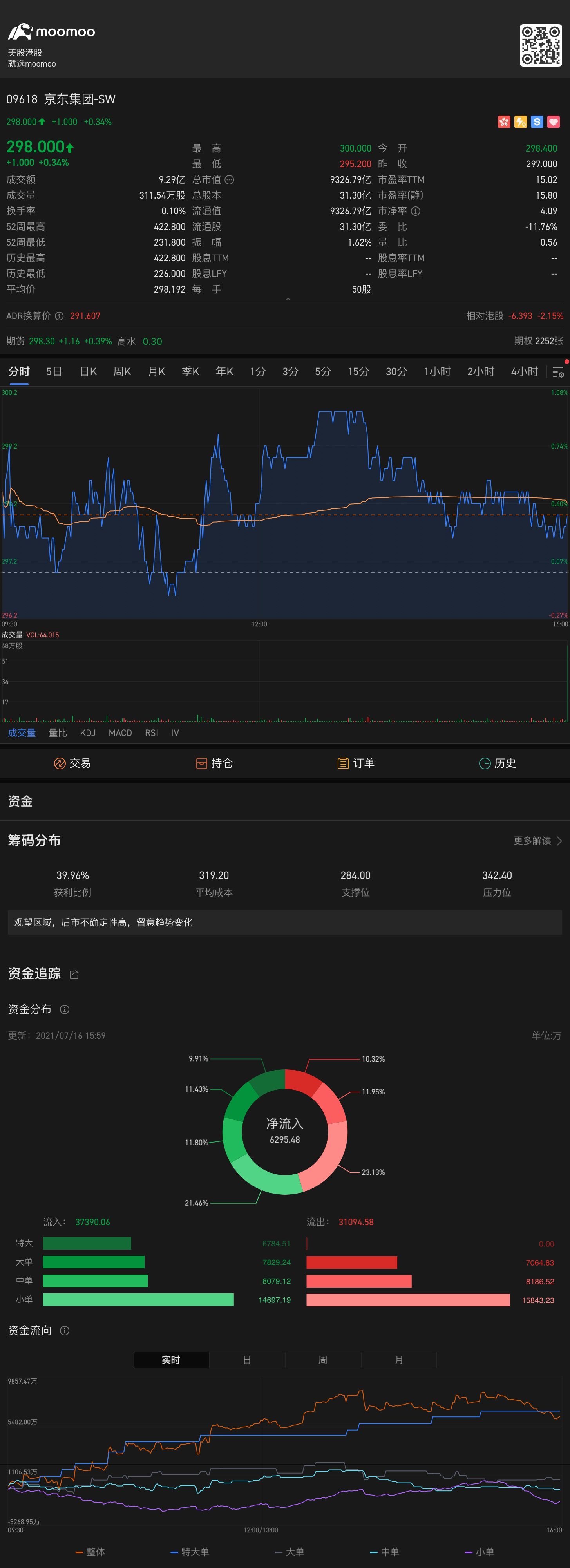Screen dimensions: 570x1568
Task: Switch to the 5日 chart tab
Action: coord(54,371)
